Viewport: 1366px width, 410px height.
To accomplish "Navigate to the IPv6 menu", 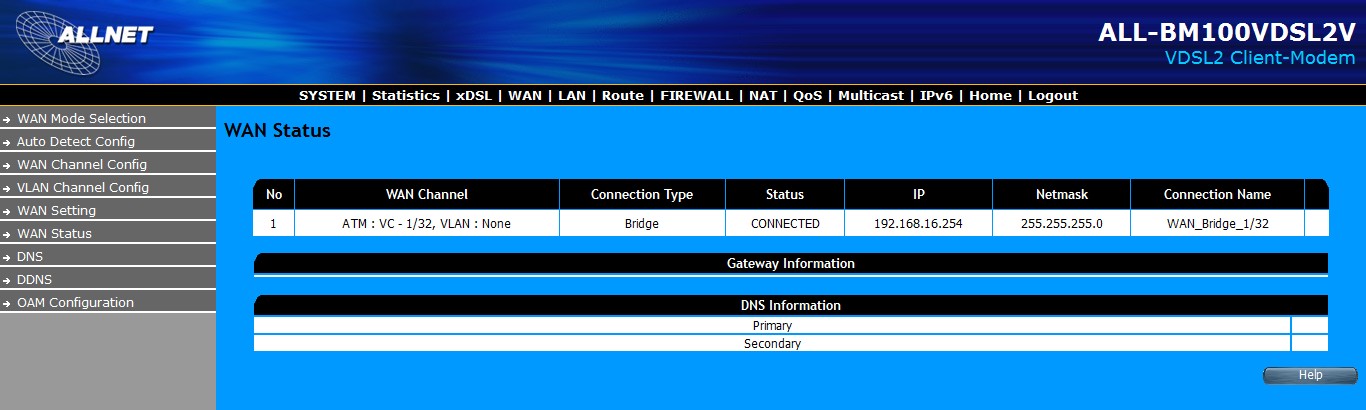I will pos(937,96).
